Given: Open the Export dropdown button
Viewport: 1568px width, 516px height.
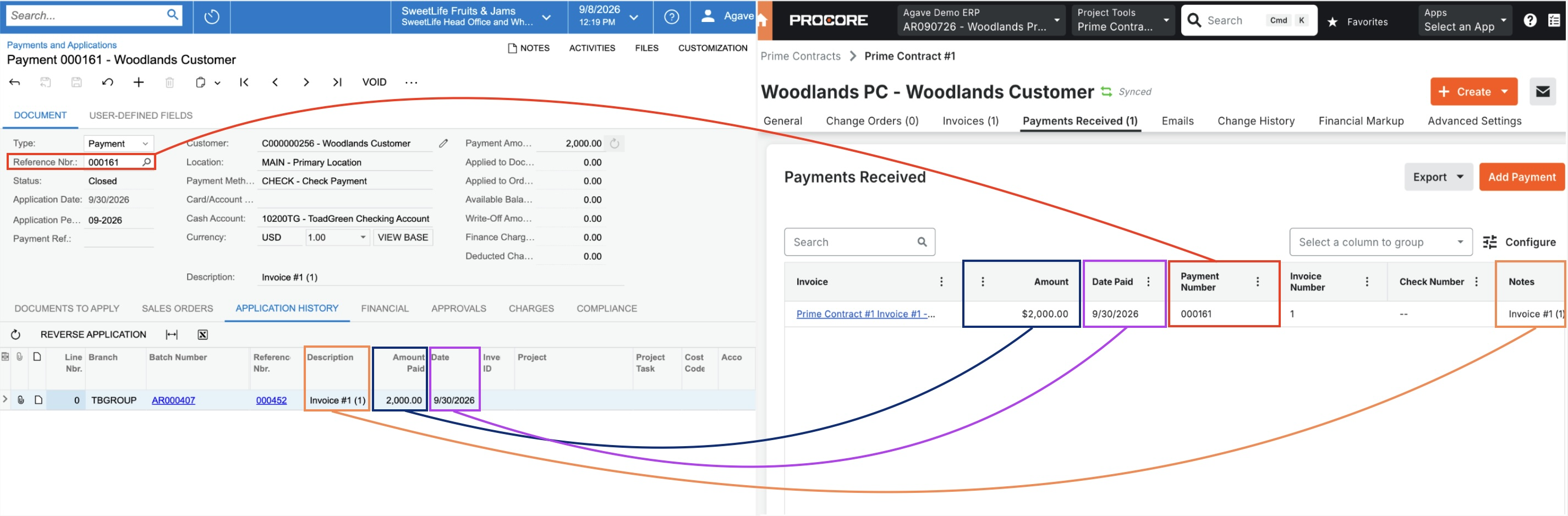Looking at the screenshot, I should [x=1438, y=177].
